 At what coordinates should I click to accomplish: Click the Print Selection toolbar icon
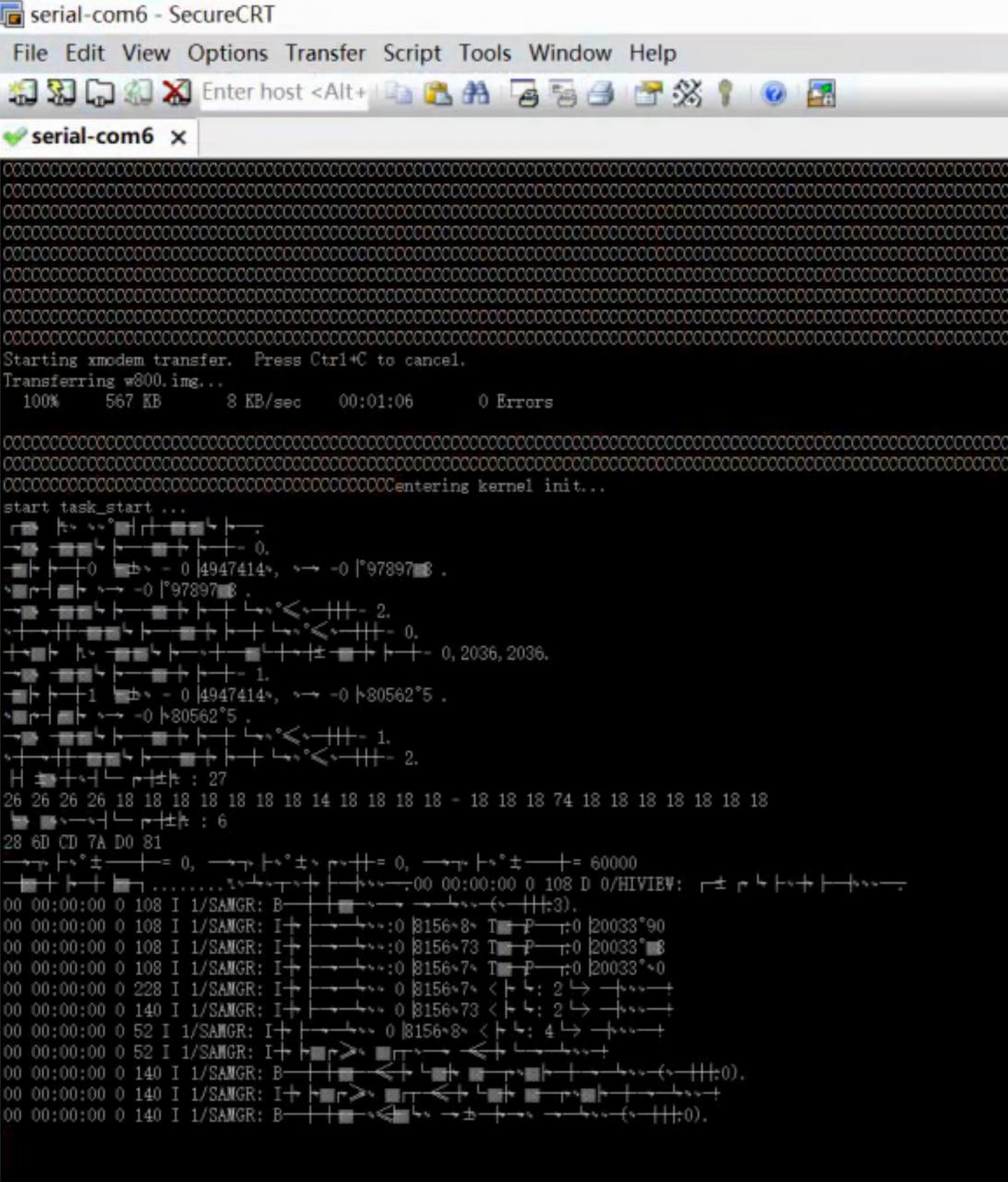(563, 93)
